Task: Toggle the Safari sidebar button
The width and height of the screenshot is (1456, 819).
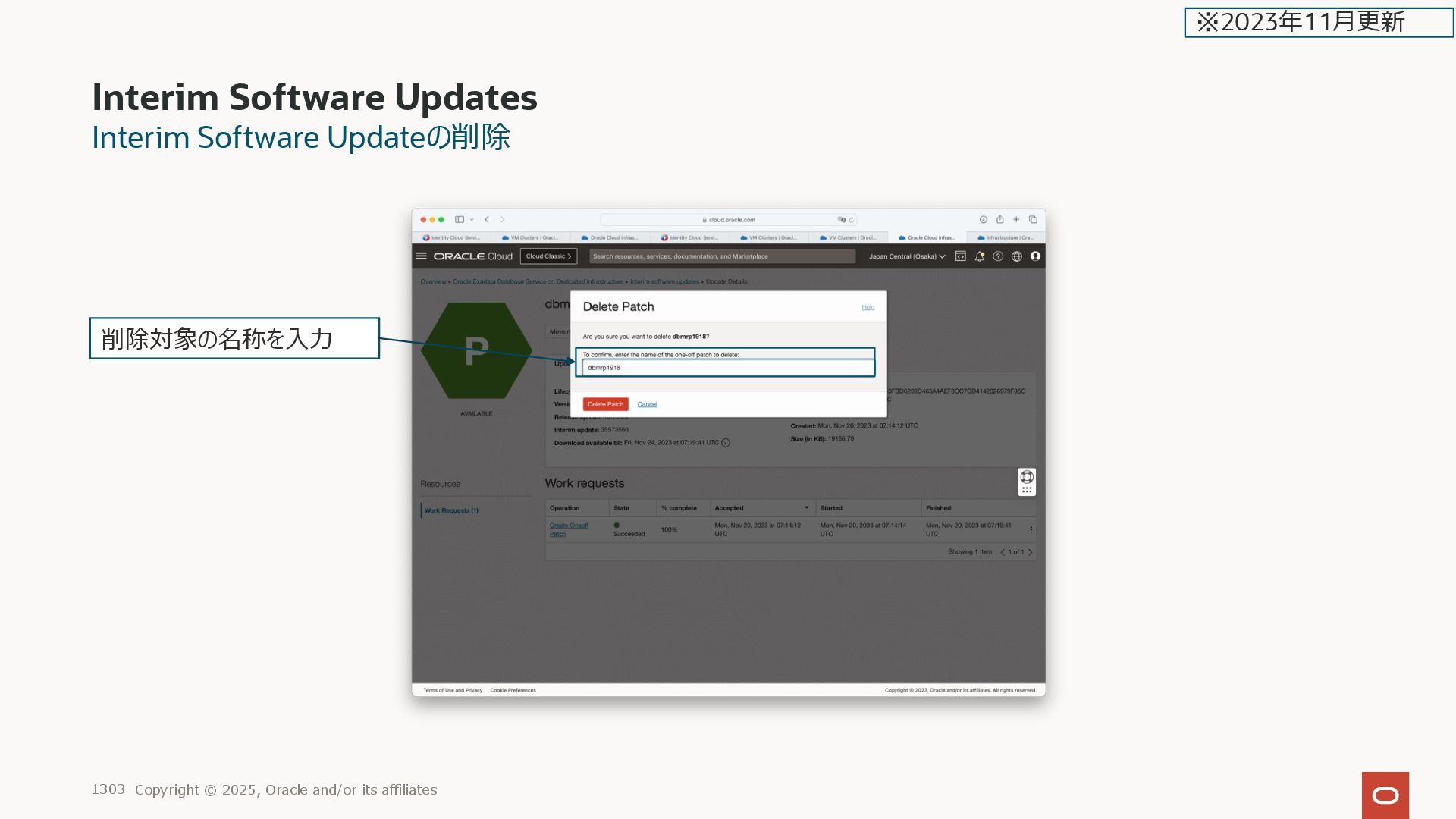Action: coord(459,220)
